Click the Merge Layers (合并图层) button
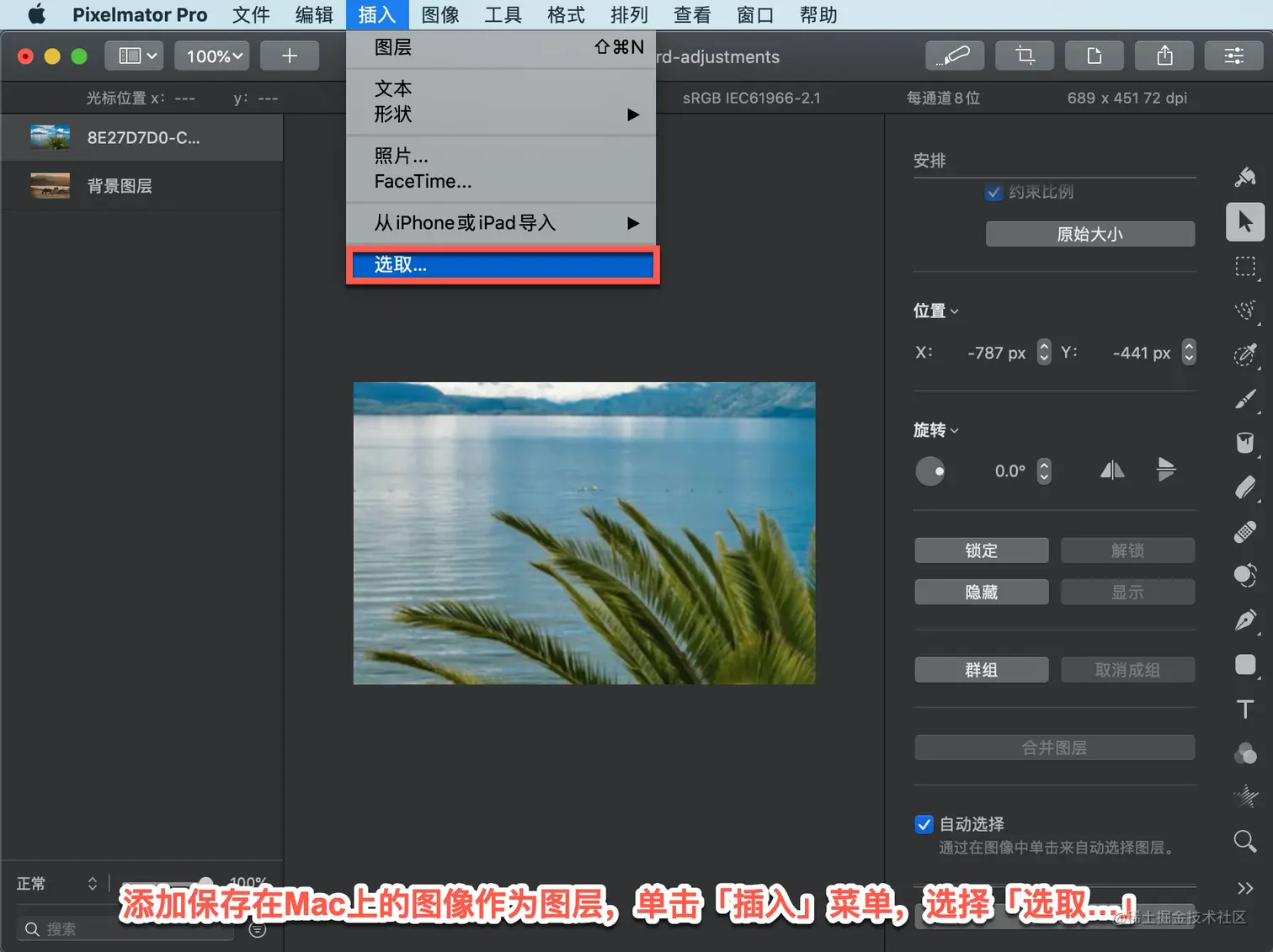The height and width of the screenshot is (952, 1273). 1055,747
